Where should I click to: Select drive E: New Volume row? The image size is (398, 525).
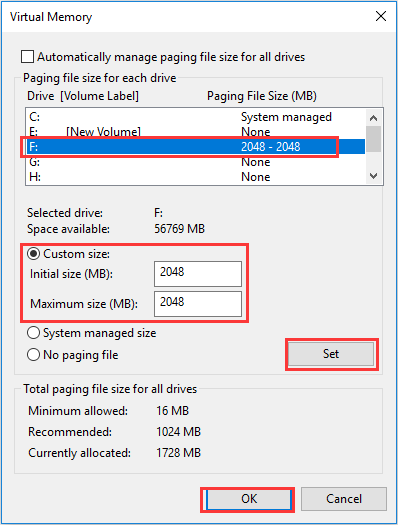[195, 132]
